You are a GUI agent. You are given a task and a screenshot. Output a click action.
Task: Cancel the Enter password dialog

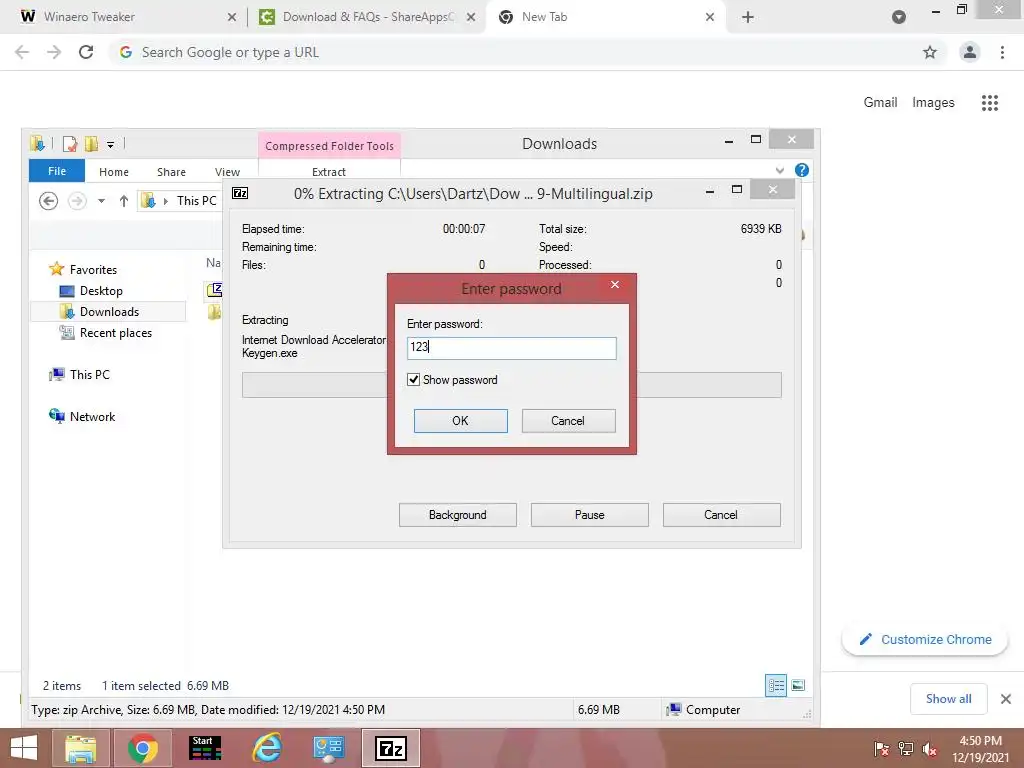(x=568, y=421)
